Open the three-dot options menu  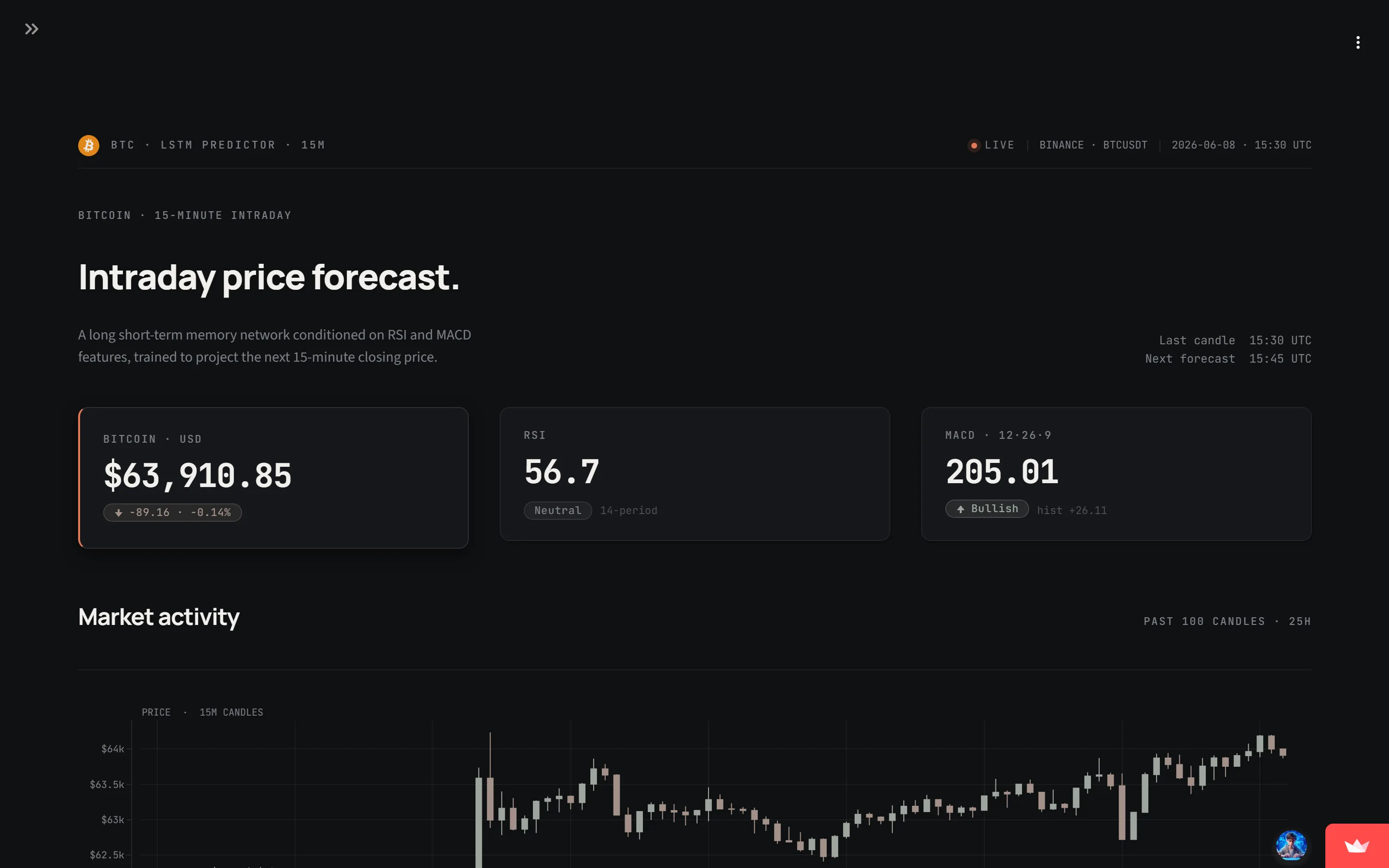point(1358,42)
